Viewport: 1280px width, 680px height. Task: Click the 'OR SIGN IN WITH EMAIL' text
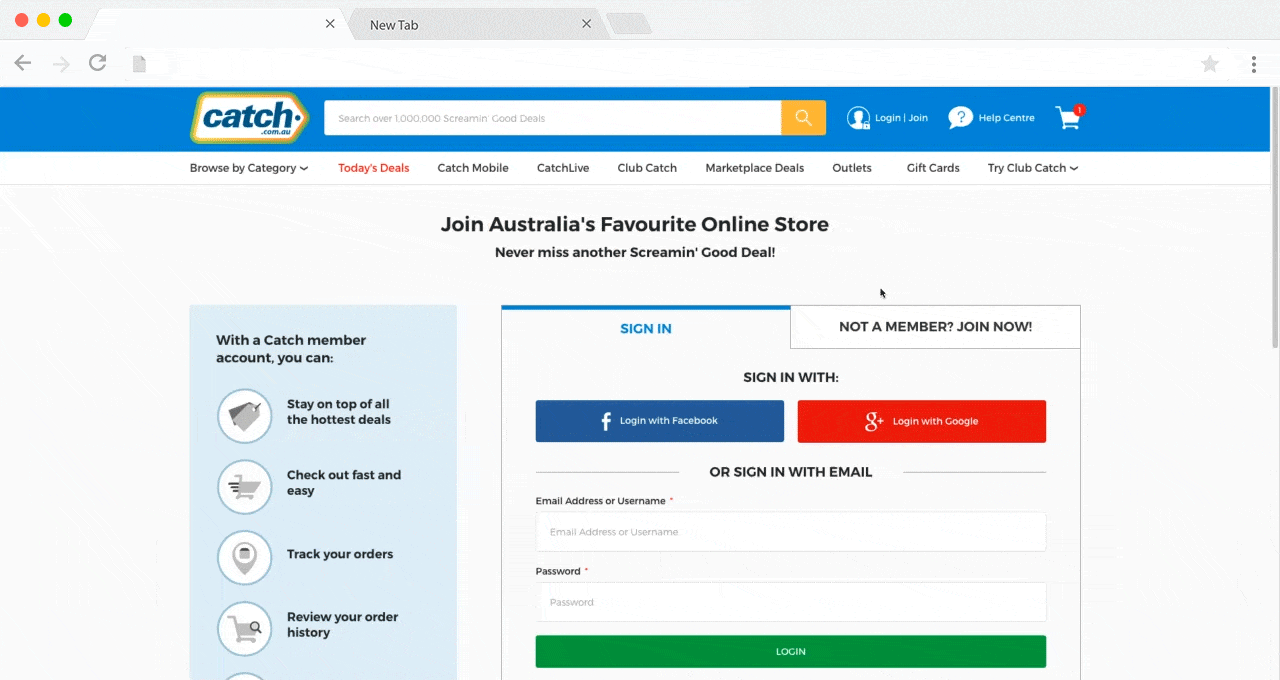791,472
